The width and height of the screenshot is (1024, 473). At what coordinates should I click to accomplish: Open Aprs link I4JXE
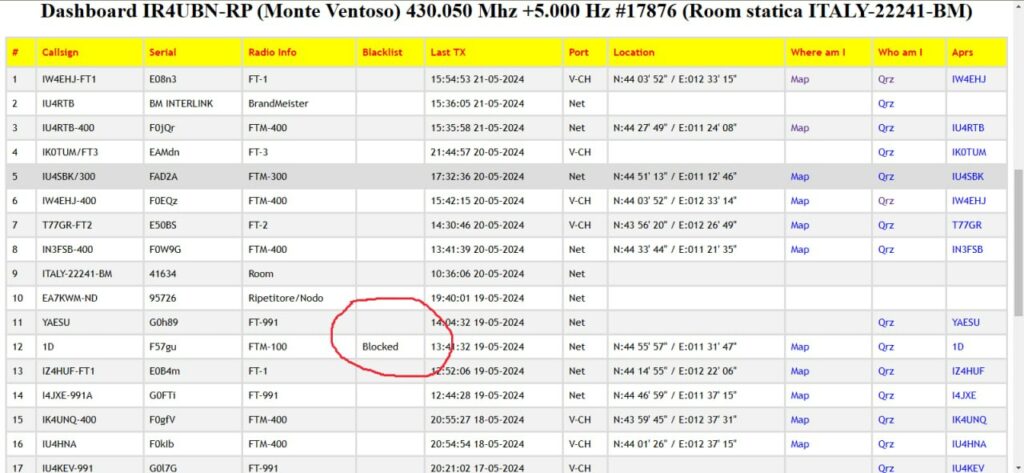pos(965,395)
